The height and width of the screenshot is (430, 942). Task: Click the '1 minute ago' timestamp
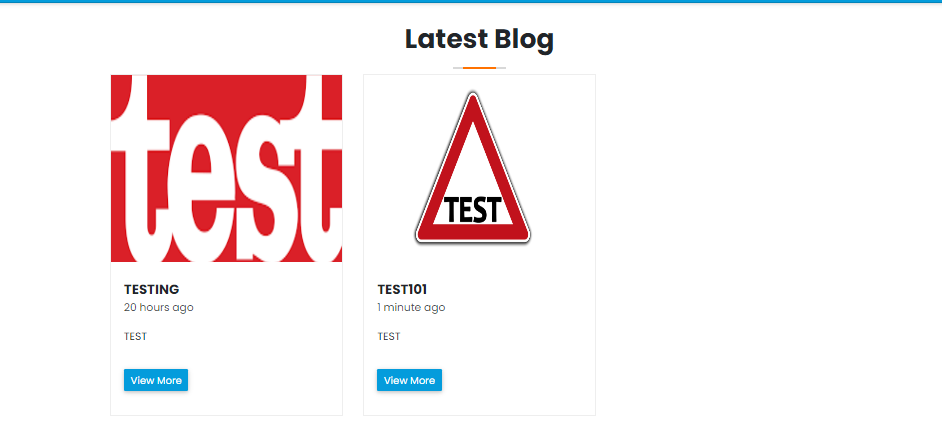(411, 307)
